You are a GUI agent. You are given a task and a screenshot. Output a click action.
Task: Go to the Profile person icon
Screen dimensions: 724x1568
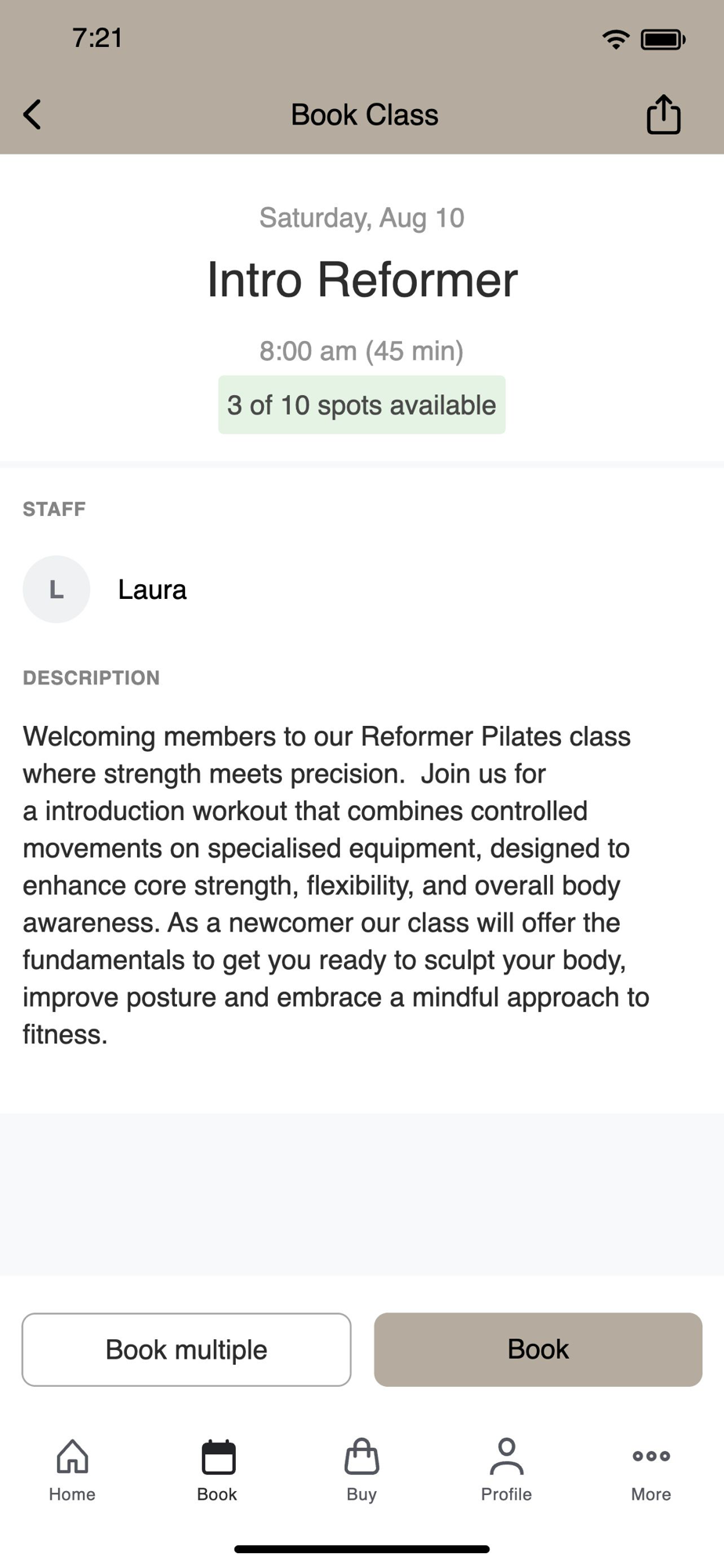(x=506, y=1457)
